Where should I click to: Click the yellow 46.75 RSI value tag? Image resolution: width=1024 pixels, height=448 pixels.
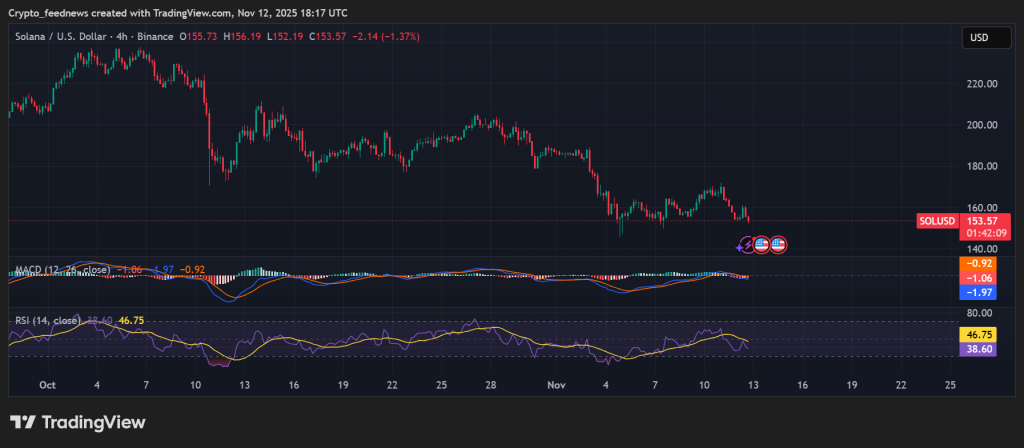point(978,334)
